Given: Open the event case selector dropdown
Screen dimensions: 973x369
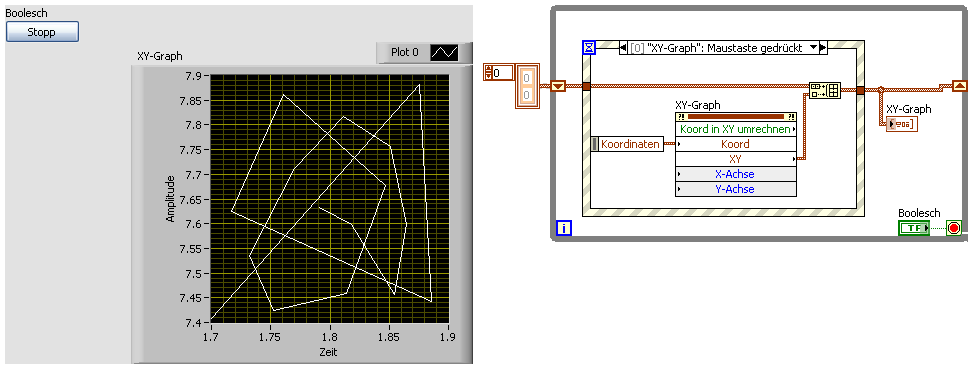Looking at the screenshot, I should click(x=814, y=48).
